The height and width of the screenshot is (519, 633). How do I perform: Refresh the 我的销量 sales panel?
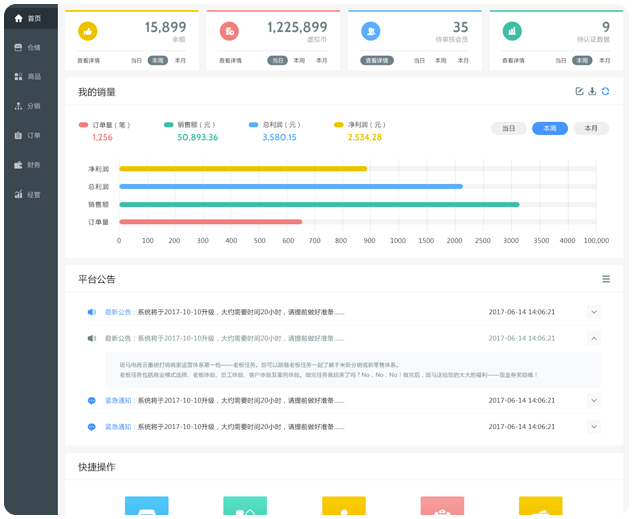(x=606, y=92)
